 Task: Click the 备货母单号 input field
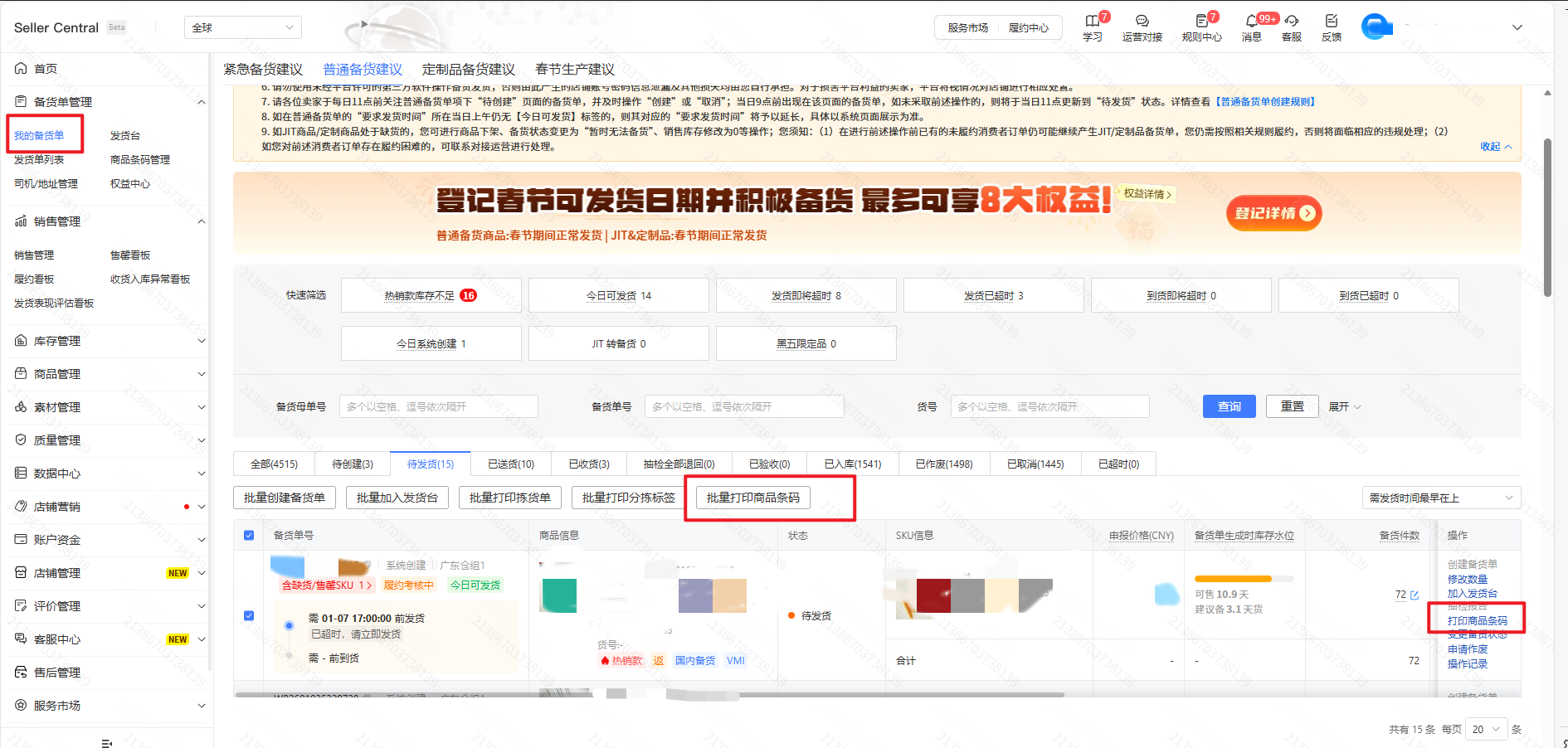click(439, 406)
